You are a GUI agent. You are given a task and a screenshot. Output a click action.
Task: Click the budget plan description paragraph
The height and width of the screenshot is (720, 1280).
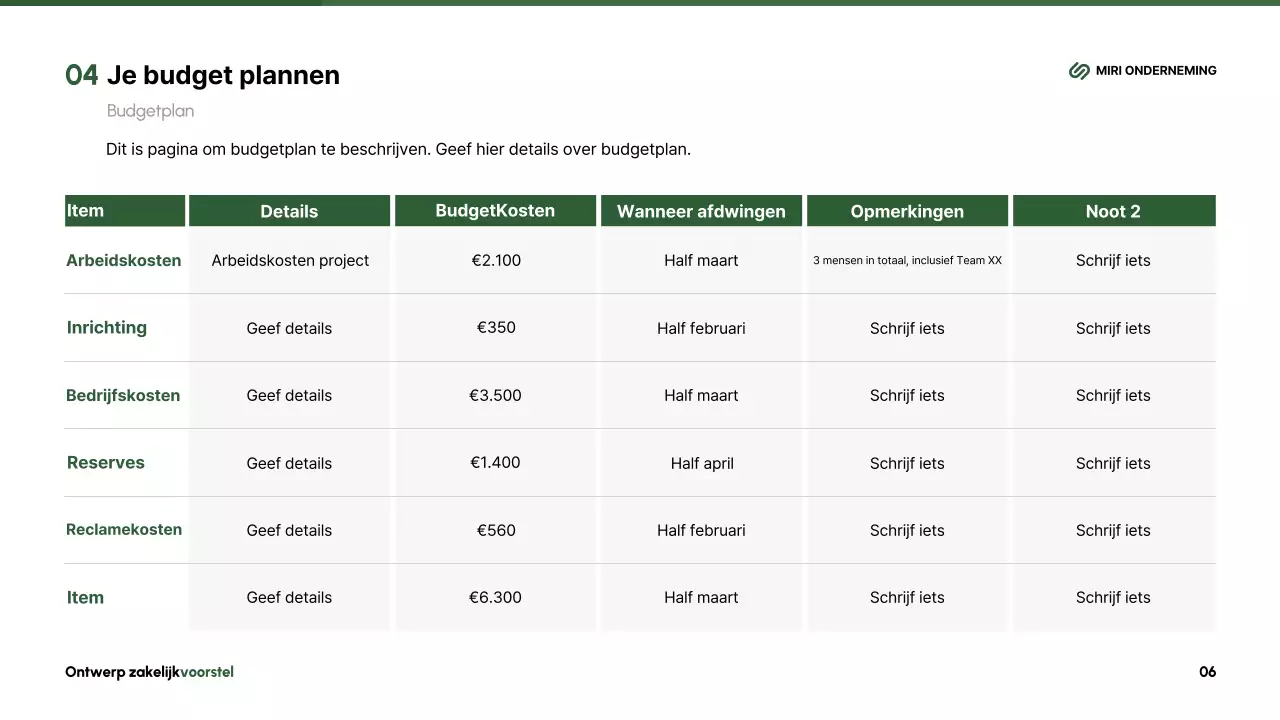[x=398, y=150]
